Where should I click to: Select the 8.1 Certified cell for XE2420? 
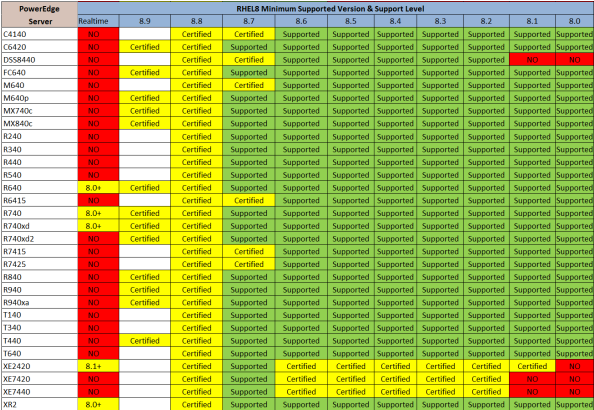(x=533, y=366)
